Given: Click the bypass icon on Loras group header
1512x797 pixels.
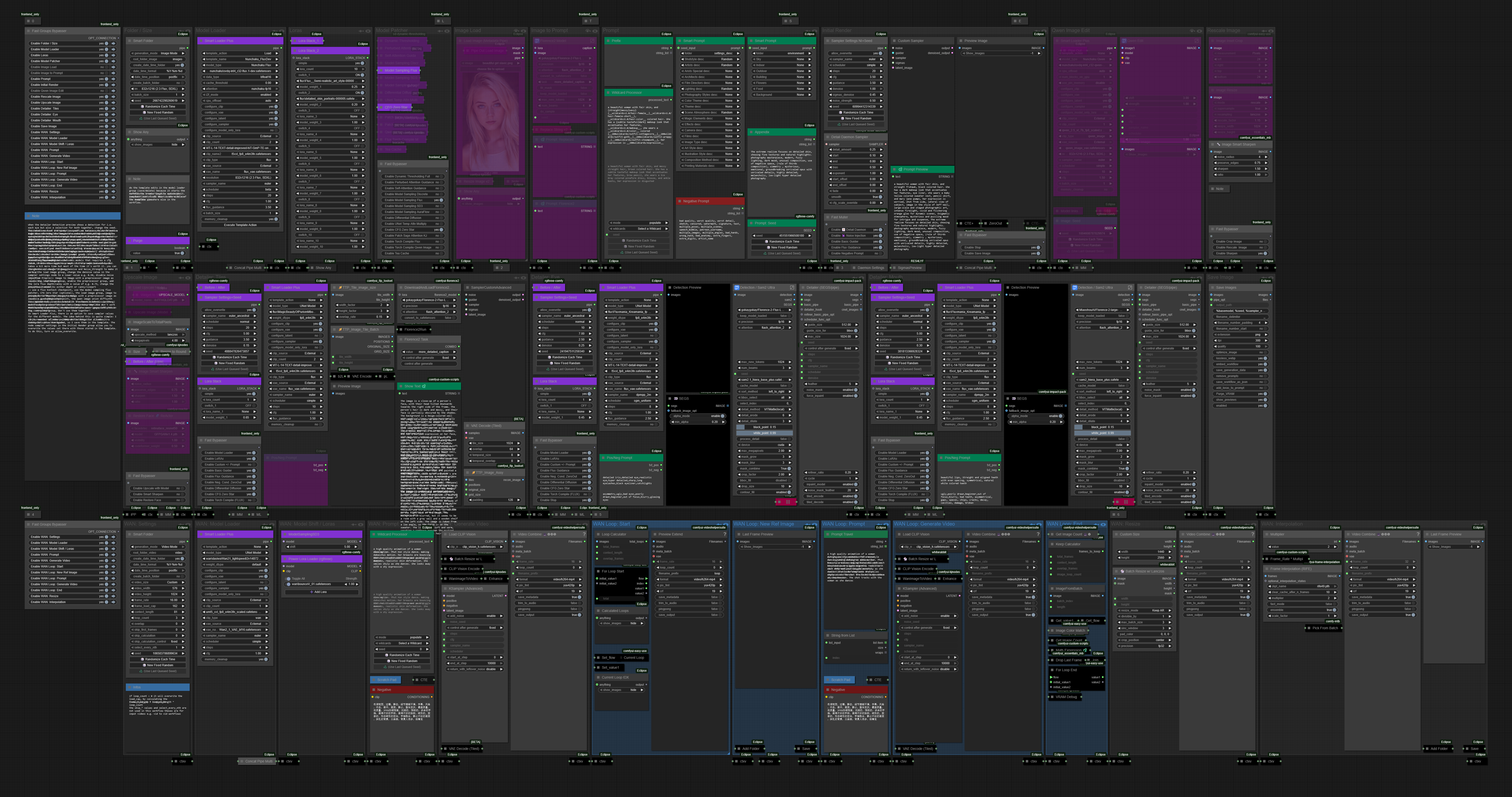Looking at the screenshot, I should (x=362, y=31).
